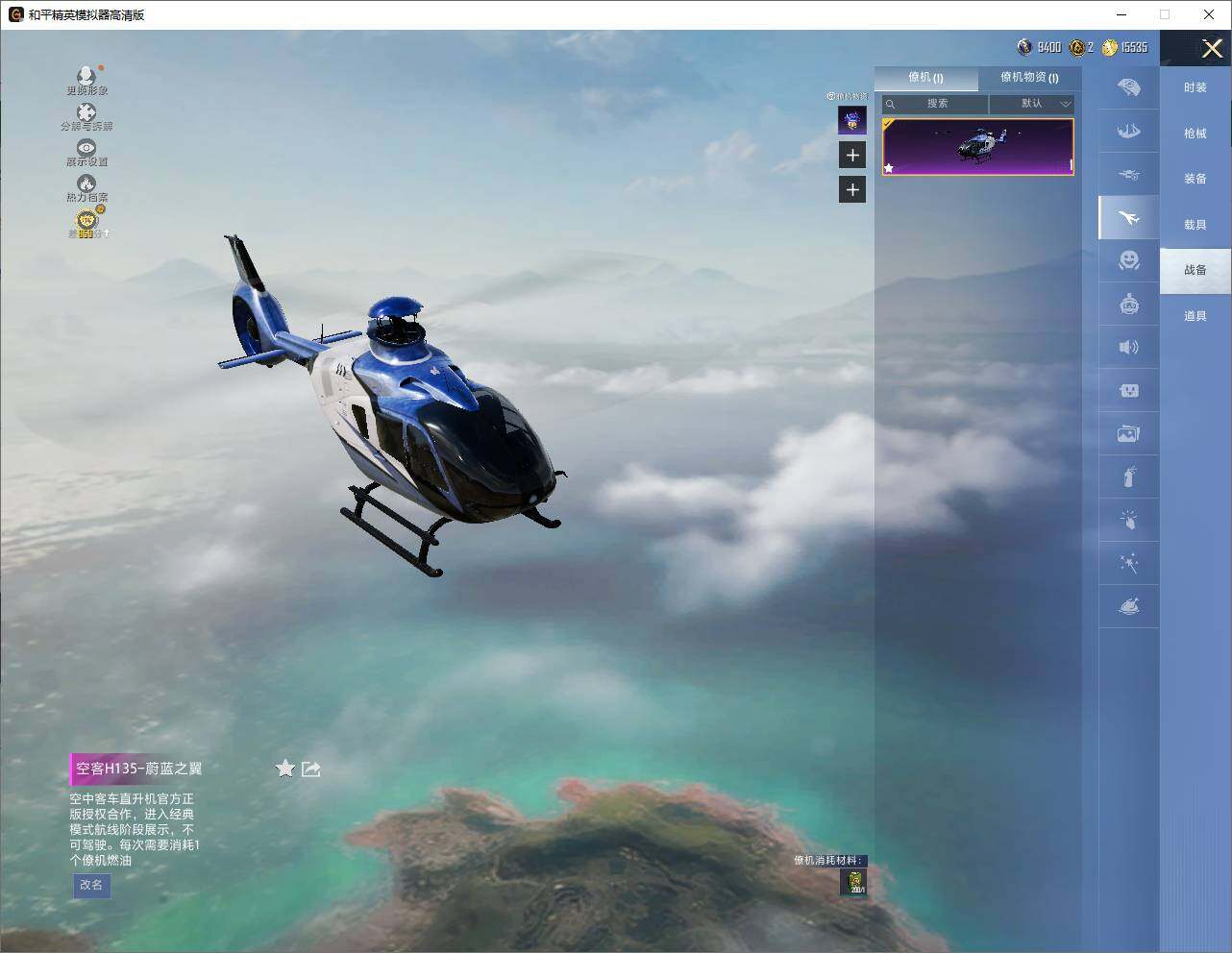
Task: Select the clapping hand category icon
Action: (1129, 520)
